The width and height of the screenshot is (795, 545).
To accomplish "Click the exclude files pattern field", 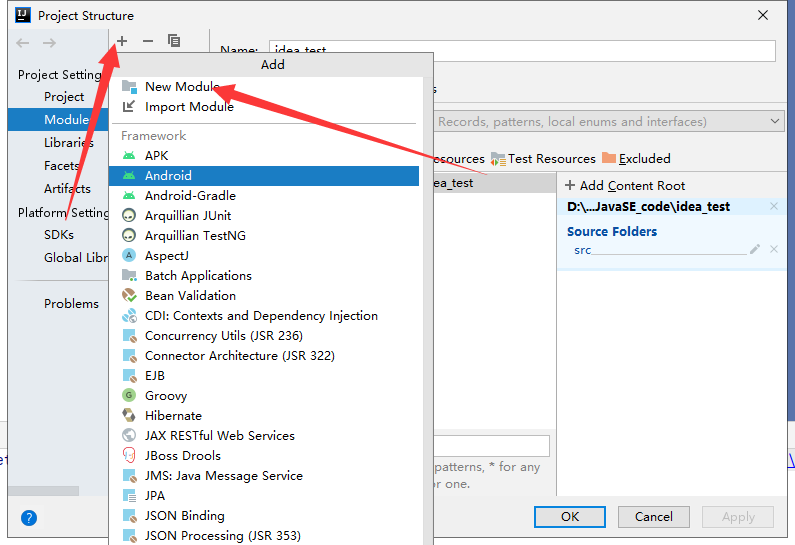I will point(492,446).
